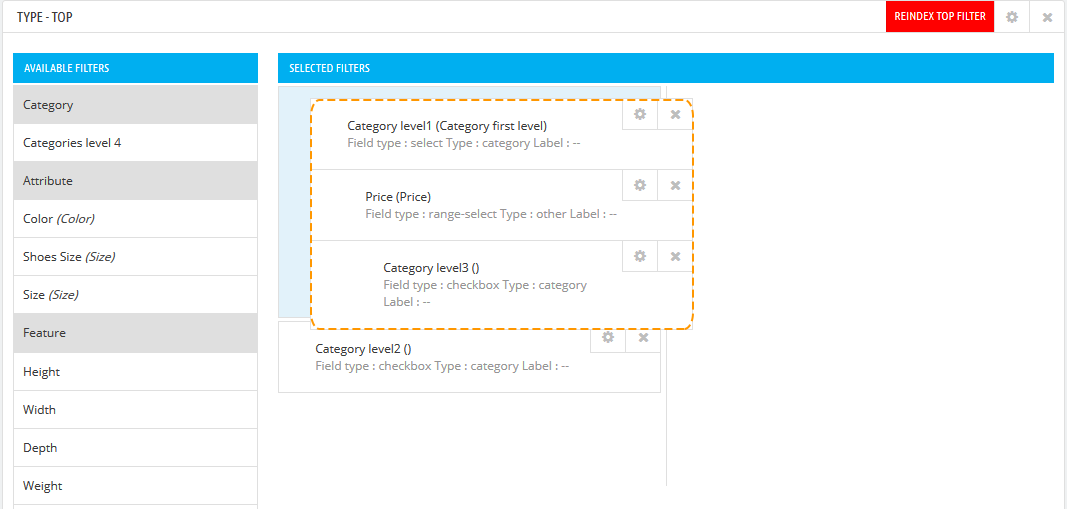
Task: Click the Feature group heading
Action: pos(135,333)
